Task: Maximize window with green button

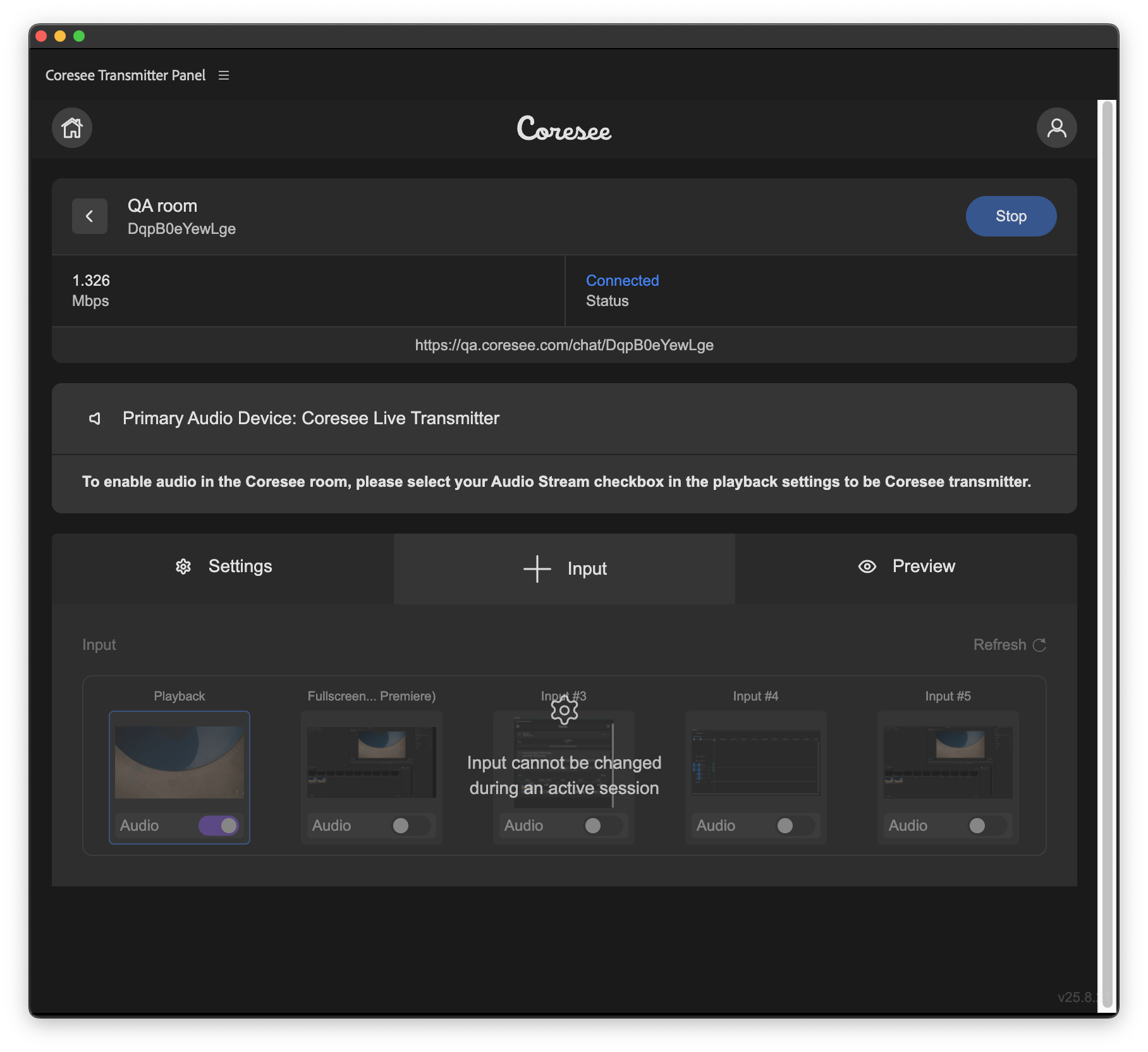Action: (x=79, y=36)
